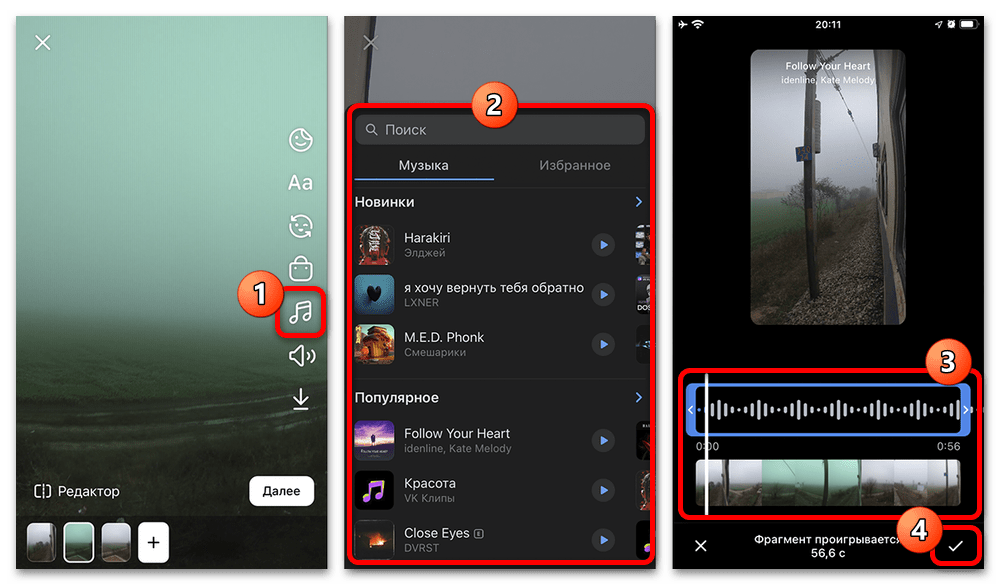Switch to the Избранное tab
The image size is (1000, 585).
pyautogui.click(x=575, y=165)
